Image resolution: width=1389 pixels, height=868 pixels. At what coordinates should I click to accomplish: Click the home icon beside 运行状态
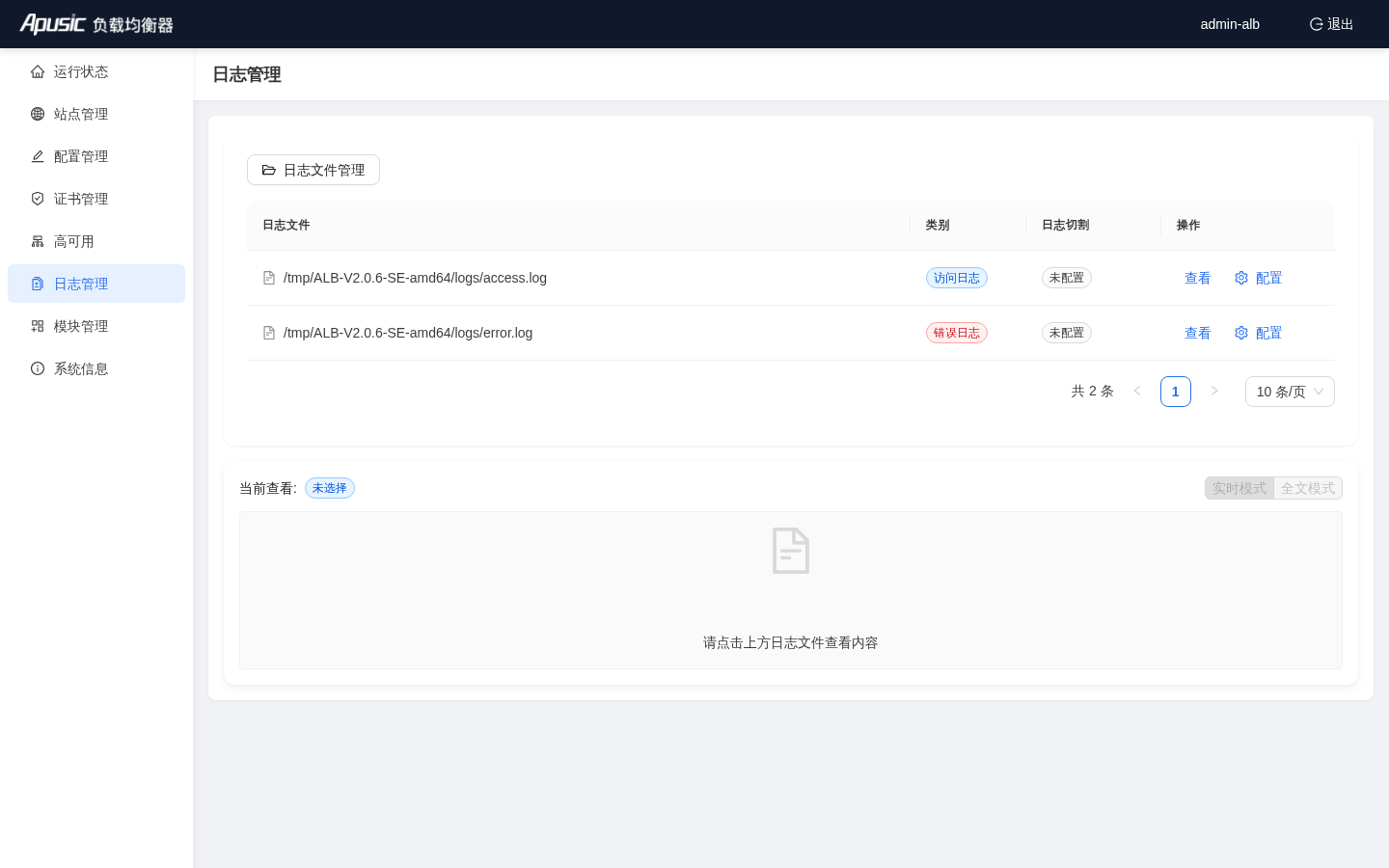(x=38, y=71)
